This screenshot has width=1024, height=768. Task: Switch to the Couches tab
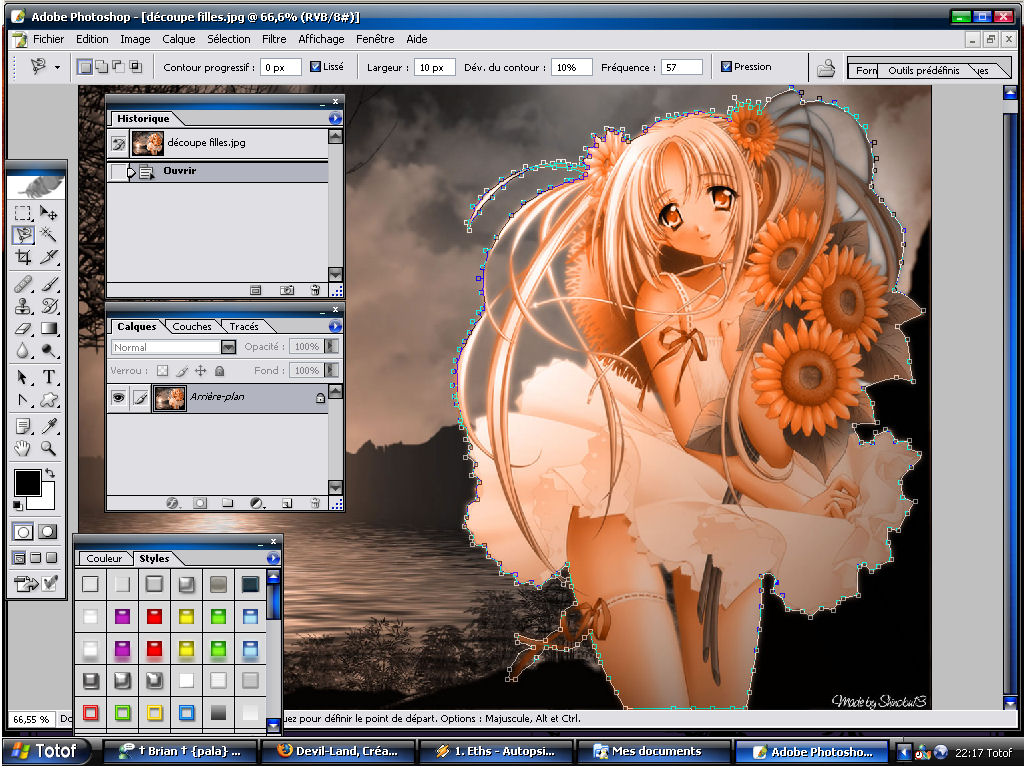[x=192, y=327]
